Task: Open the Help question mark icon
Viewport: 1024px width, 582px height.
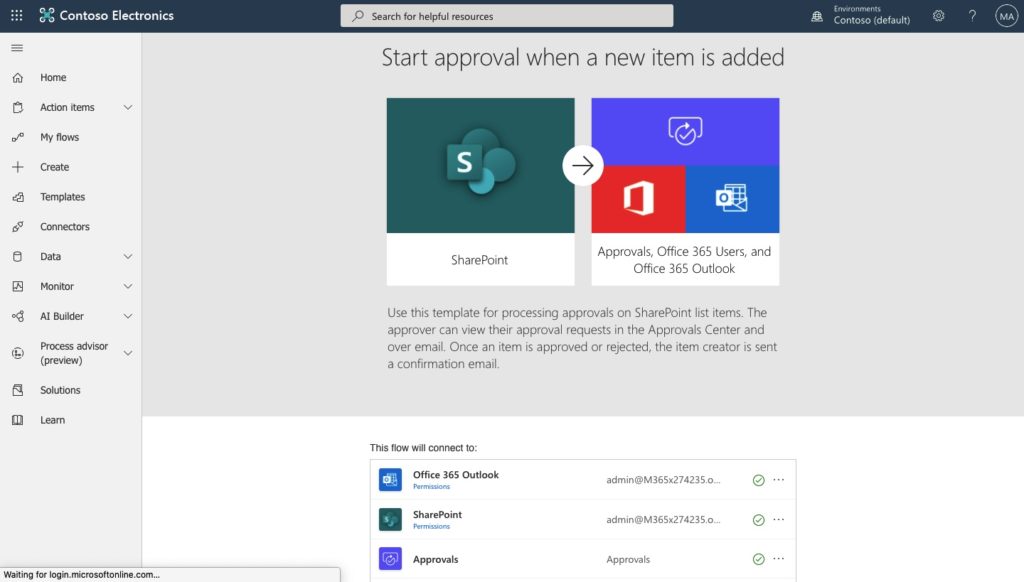Action: coord(972,16)
